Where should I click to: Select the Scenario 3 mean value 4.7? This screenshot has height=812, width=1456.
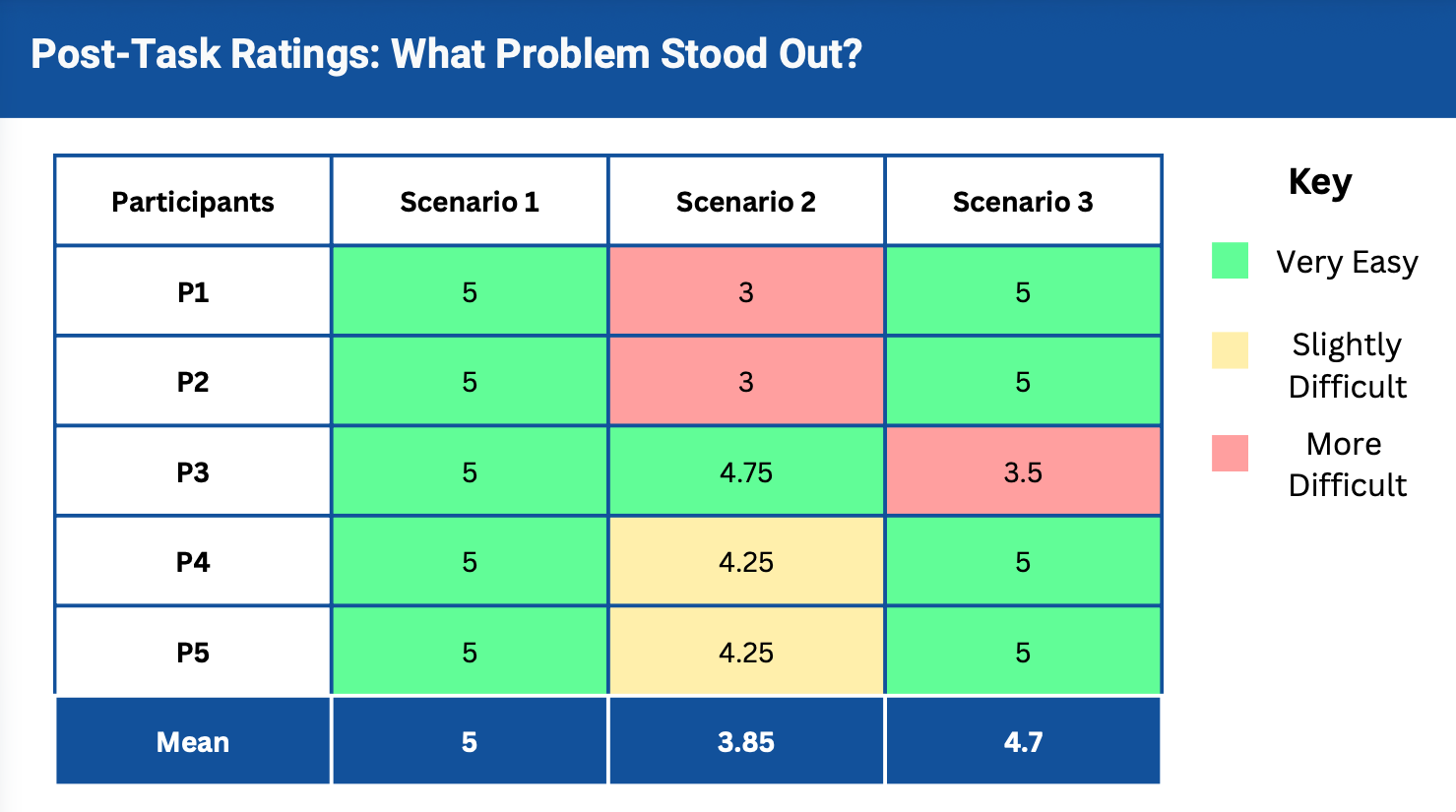(x=1023, y=742)
